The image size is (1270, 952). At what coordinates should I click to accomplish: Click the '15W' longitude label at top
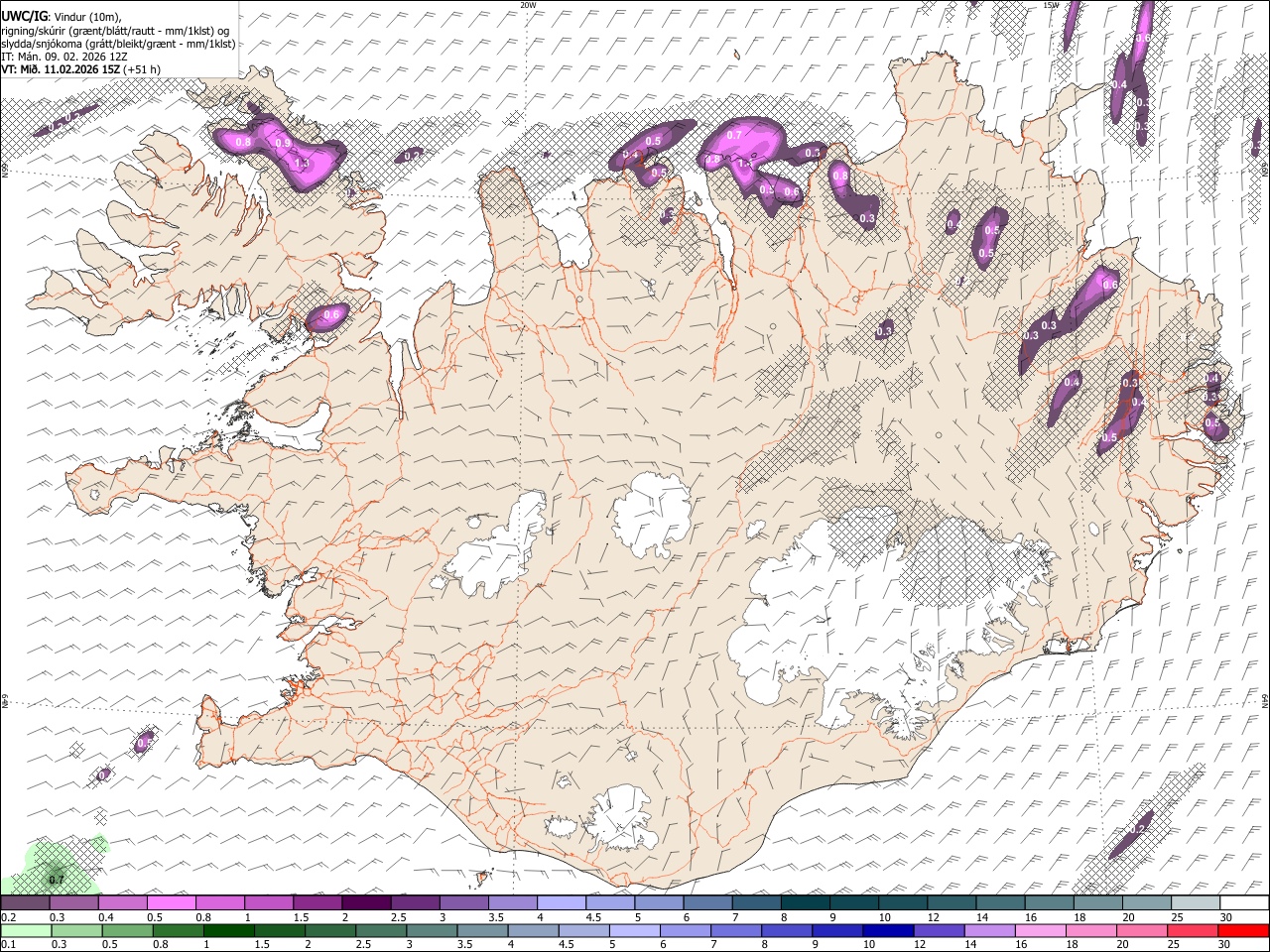(x=1051, y=5)
